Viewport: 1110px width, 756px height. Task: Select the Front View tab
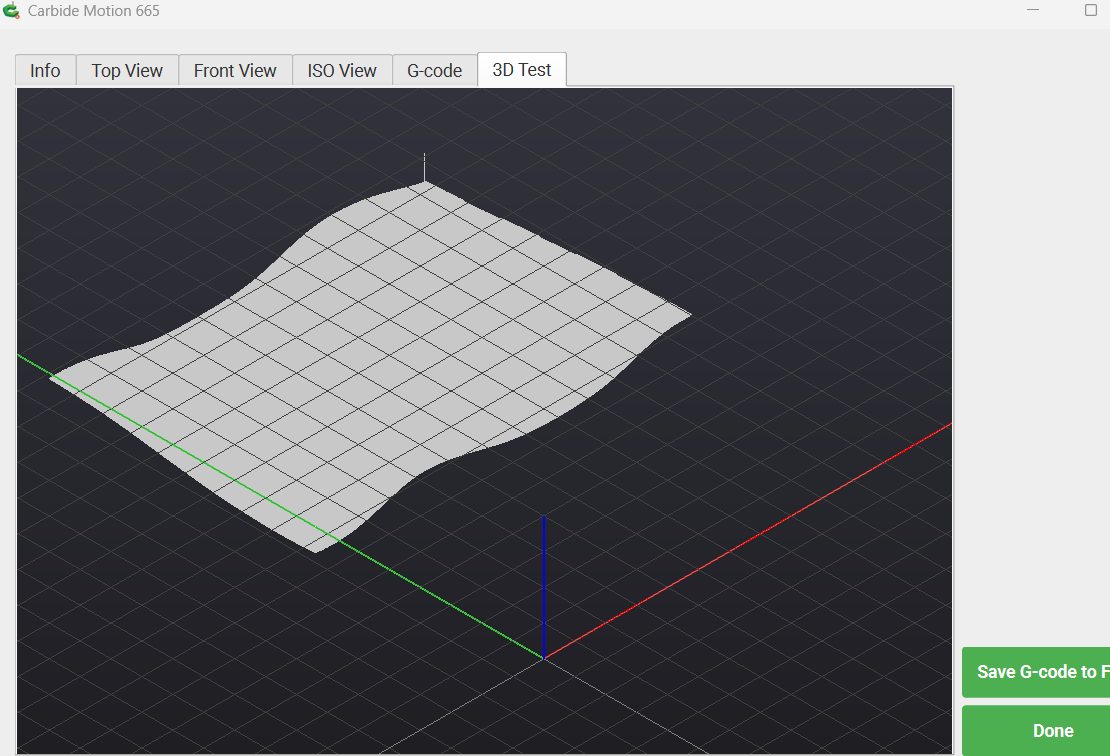tap(235, 71)
